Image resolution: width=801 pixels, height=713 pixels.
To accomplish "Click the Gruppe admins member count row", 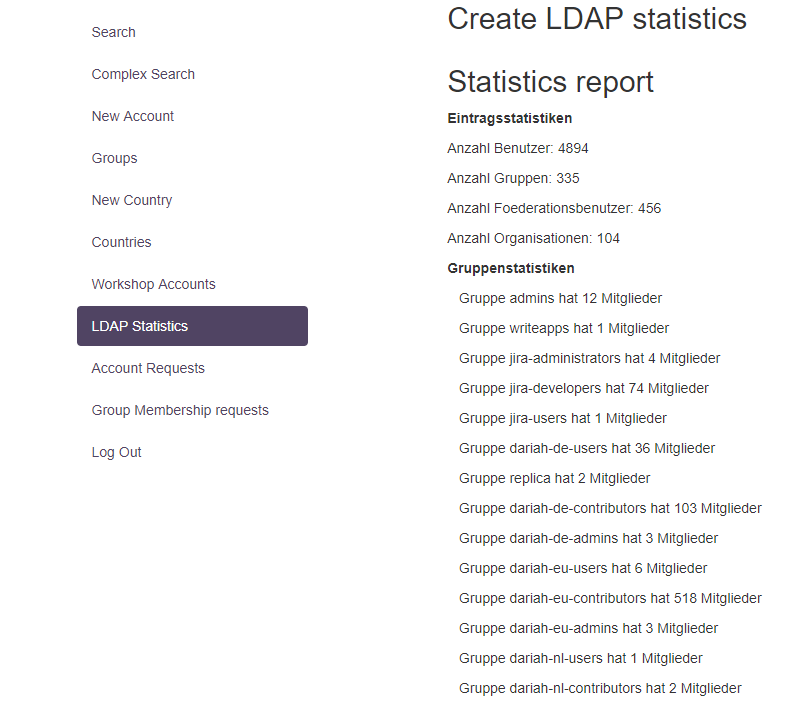I will click(560, 298).
